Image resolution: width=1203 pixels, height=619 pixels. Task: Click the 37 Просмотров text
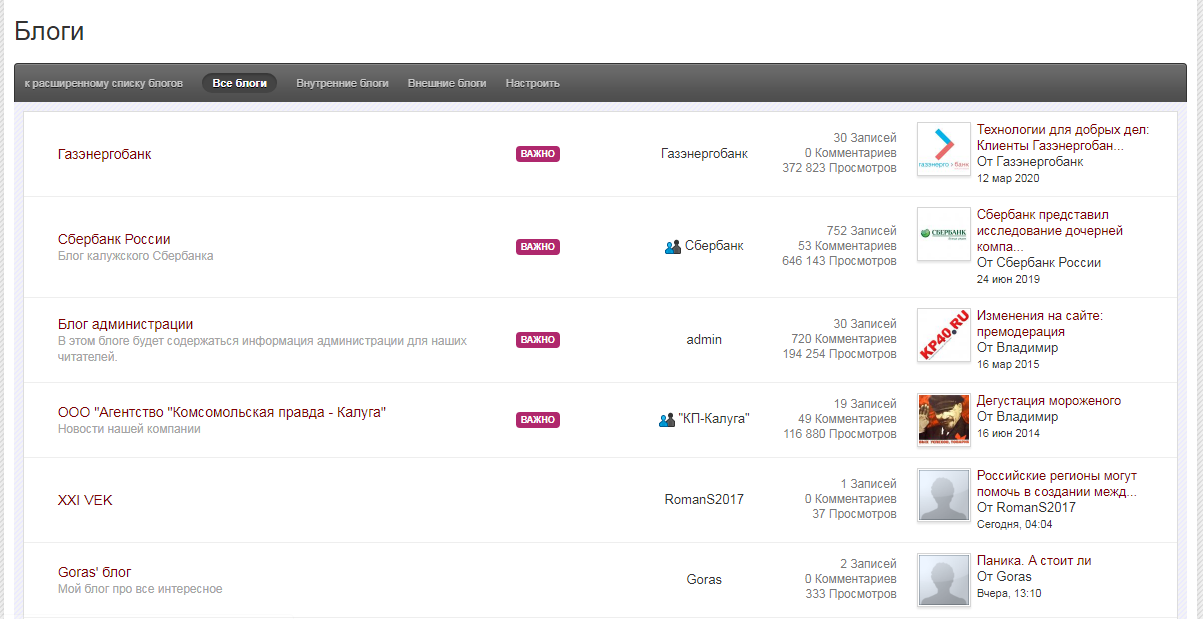coord(855,514)
